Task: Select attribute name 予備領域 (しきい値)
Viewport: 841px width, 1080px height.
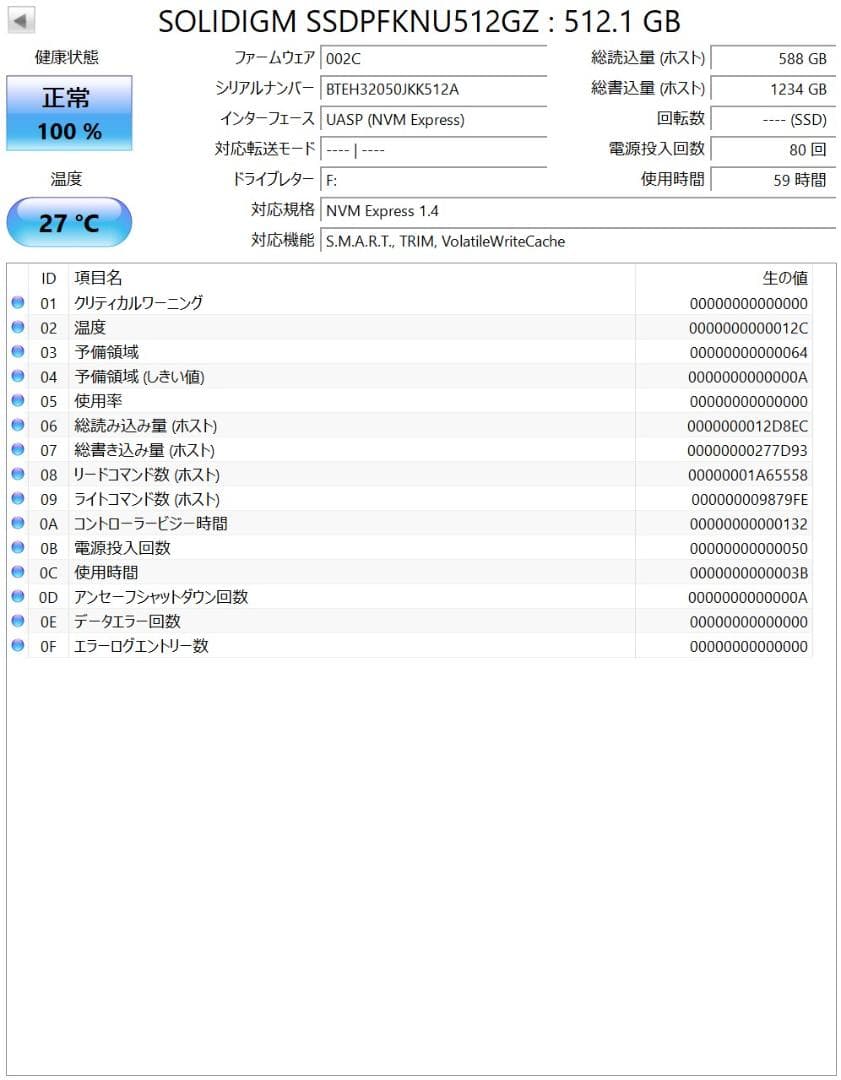Action: 139,376
